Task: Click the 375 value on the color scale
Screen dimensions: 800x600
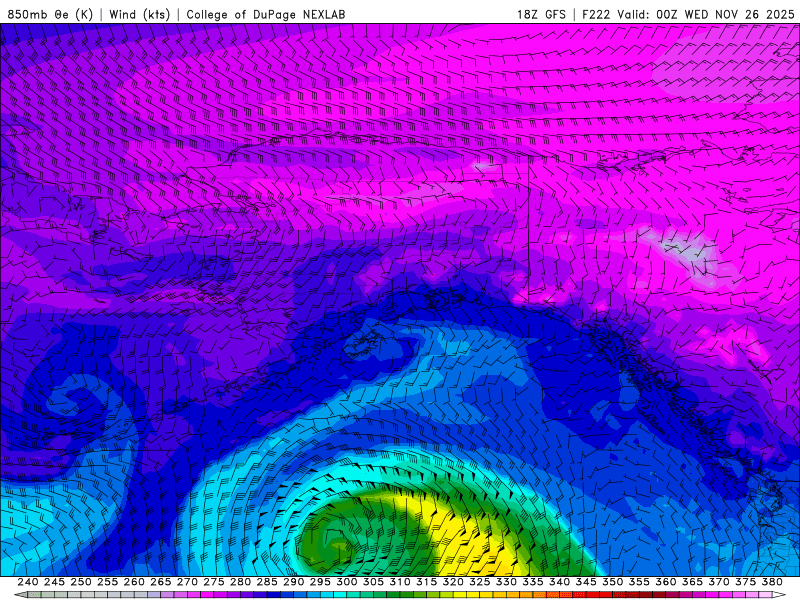Action: click(x=745, y=582)
